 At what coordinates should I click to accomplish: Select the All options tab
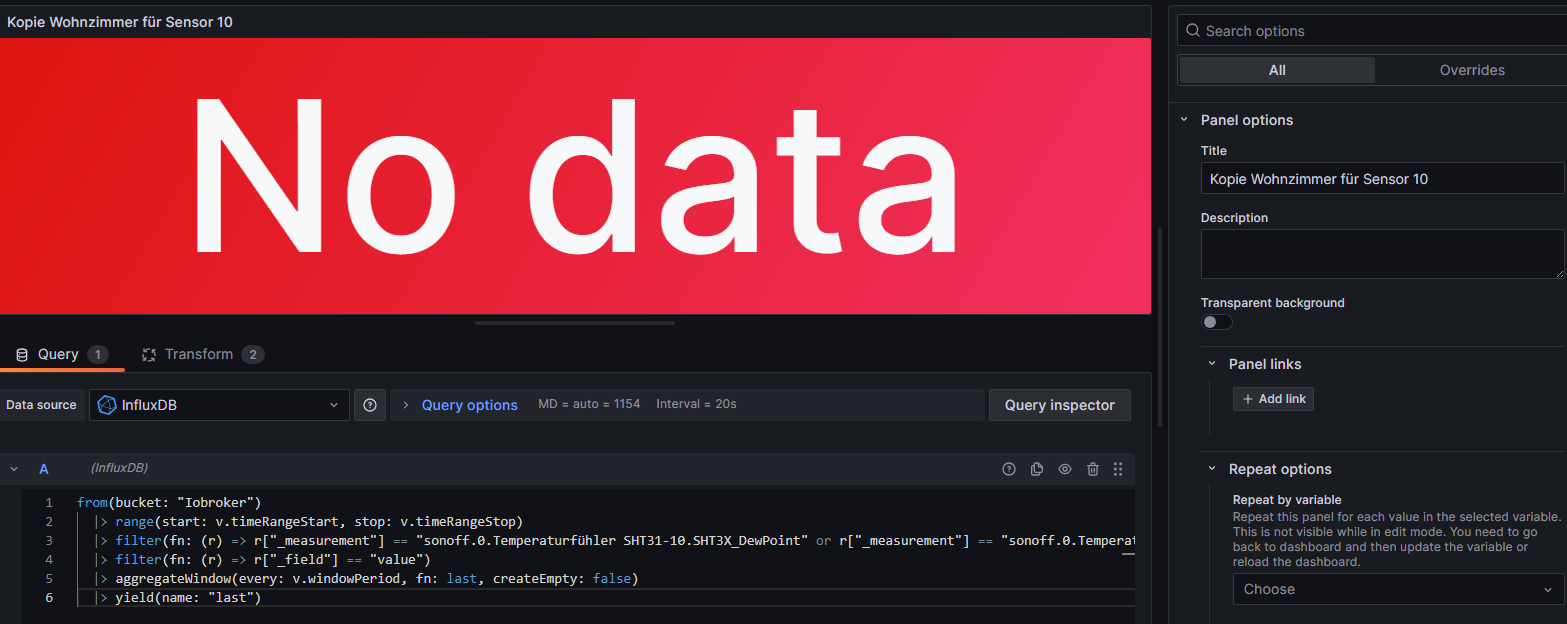pyautogui.click(x=1277, y=70)
